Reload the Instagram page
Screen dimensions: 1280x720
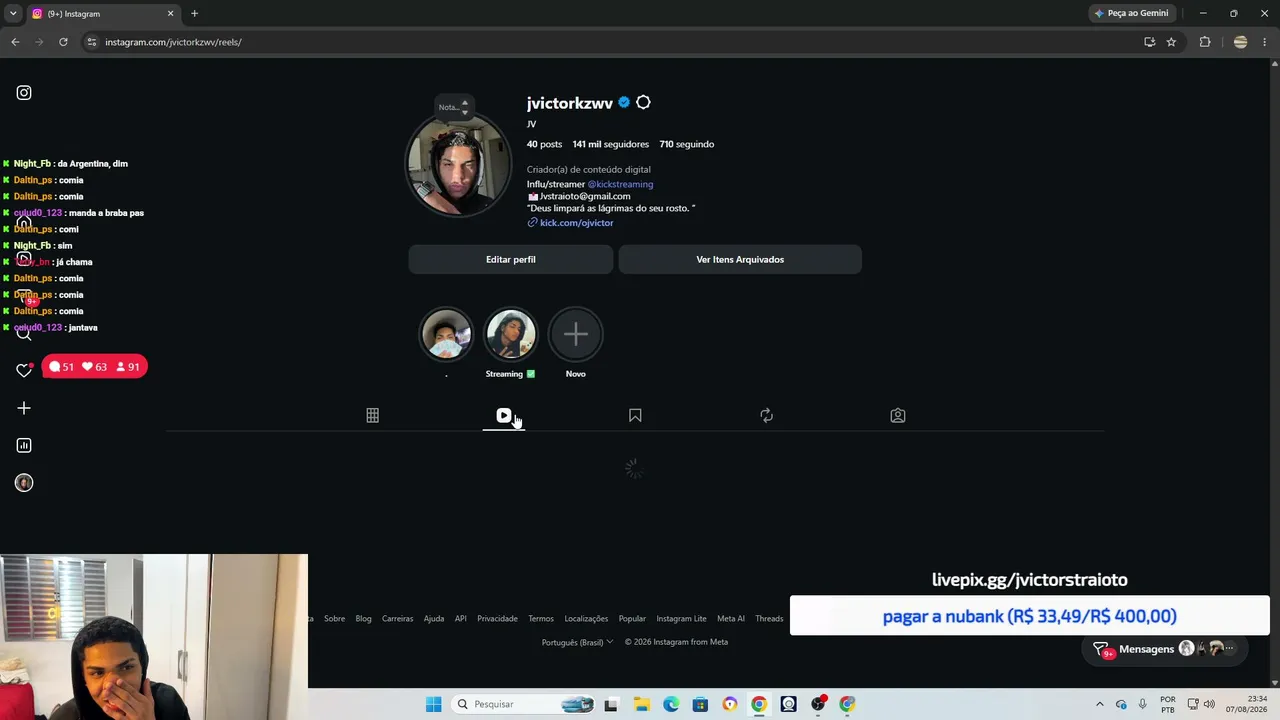63,42
